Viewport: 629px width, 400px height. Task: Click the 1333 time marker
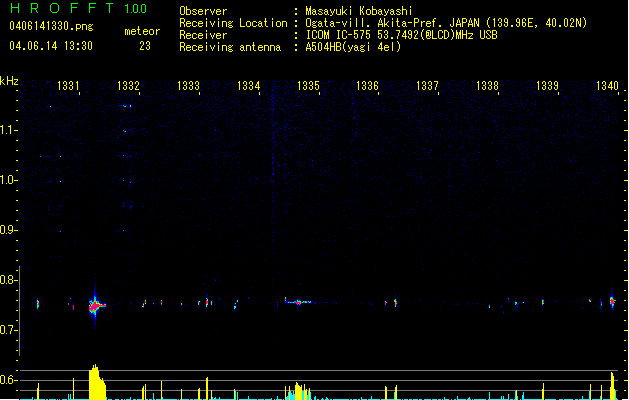[188, 85]
